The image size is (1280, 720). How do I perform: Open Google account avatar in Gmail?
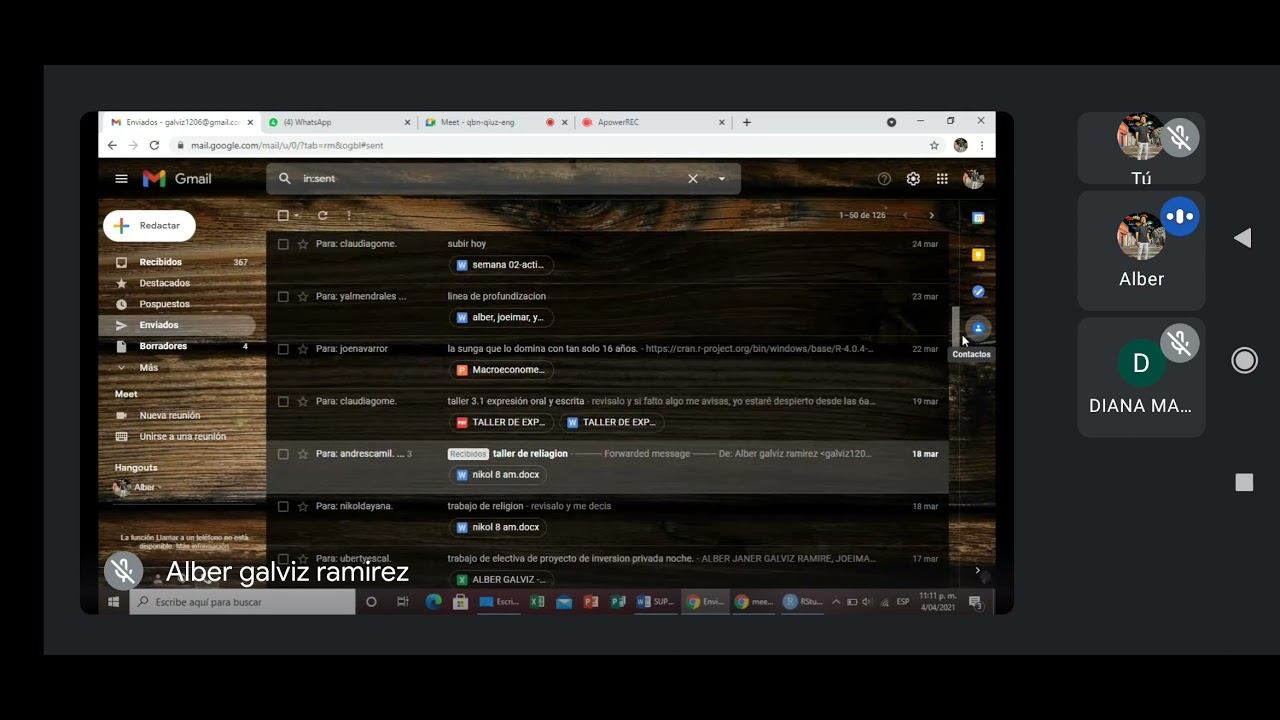(973, 179)
